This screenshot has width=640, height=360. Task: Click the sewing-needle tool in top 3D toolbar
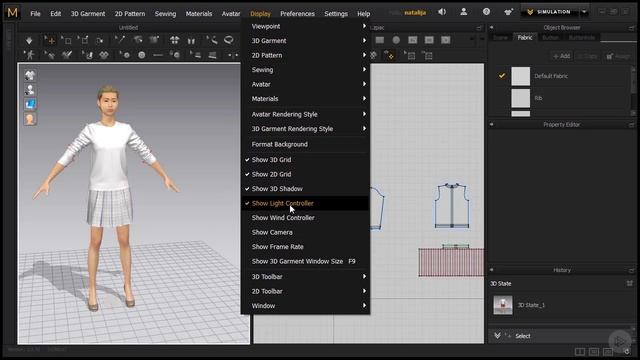(120, 40)
